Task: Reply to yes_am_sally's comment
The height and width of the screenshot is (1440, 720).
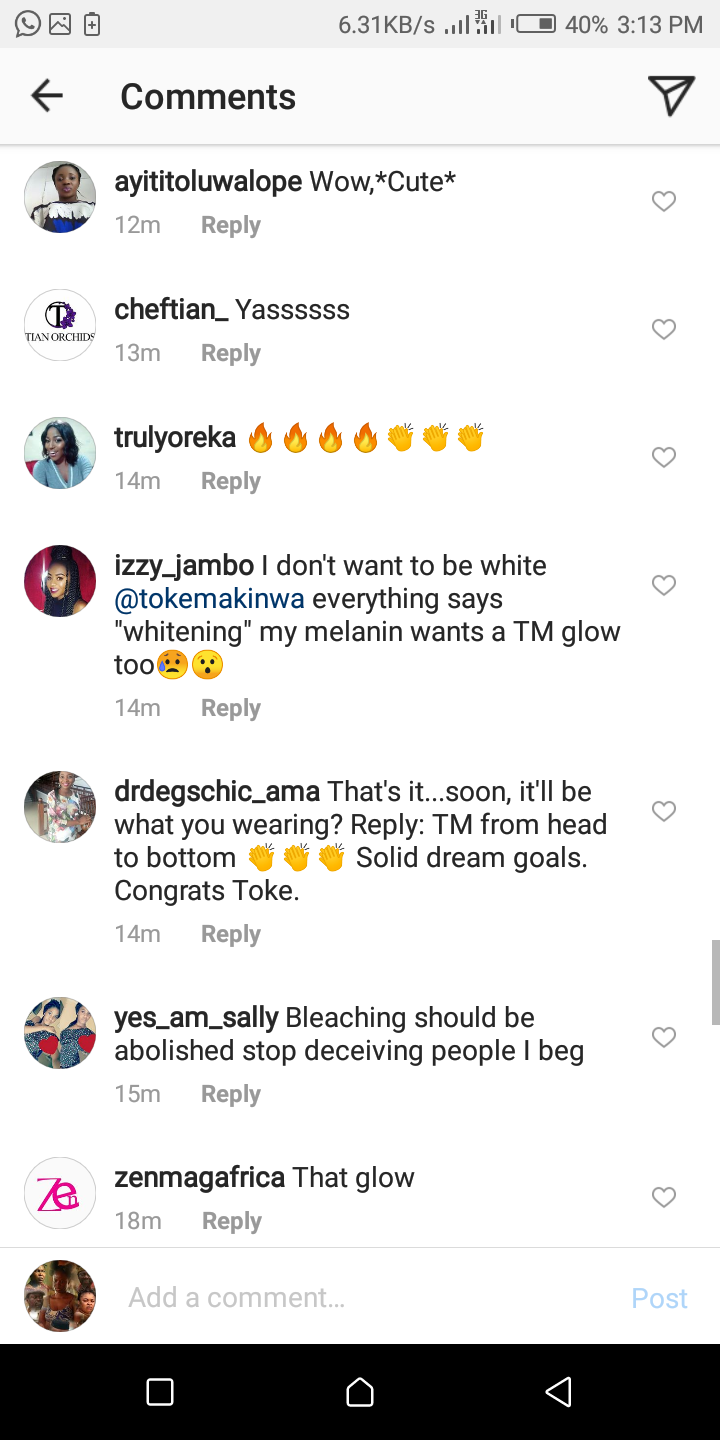Action: coord(231,1094)
